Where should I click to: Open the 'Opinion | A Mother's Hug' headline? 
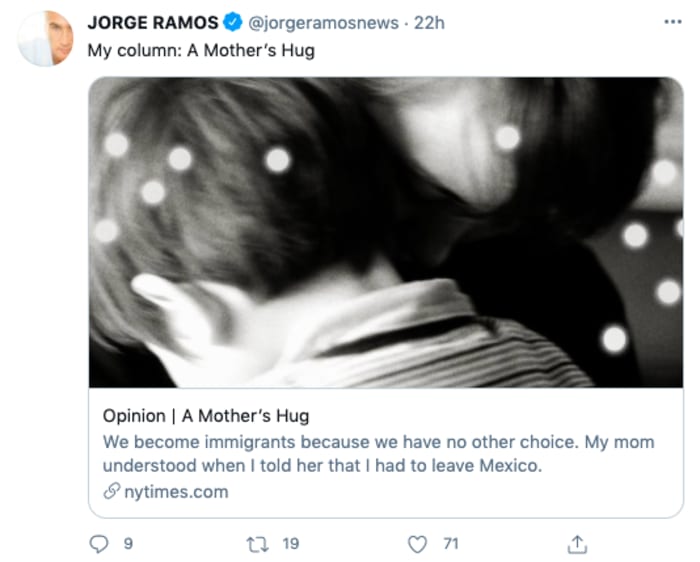(x=205, y=416)
